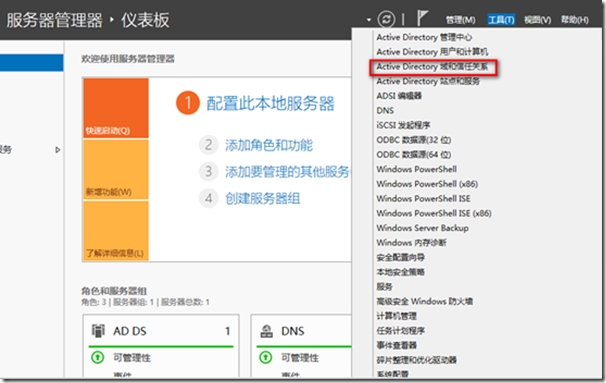Select Active Directory 站点和服务
The image size is (606, 383).
pyautogui.click(x=428, y=81)
